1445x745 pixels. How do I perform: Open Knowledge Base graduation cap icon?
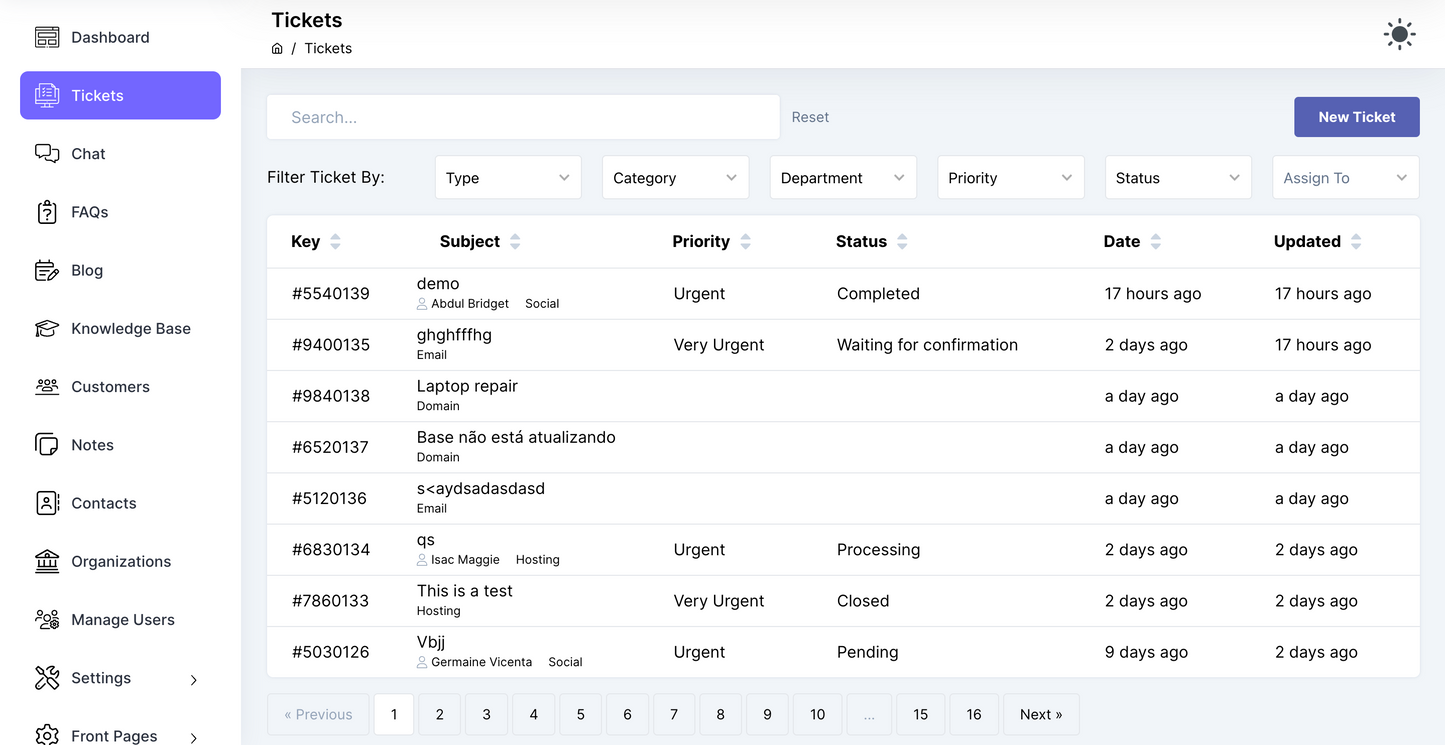[x=47, y=328]
